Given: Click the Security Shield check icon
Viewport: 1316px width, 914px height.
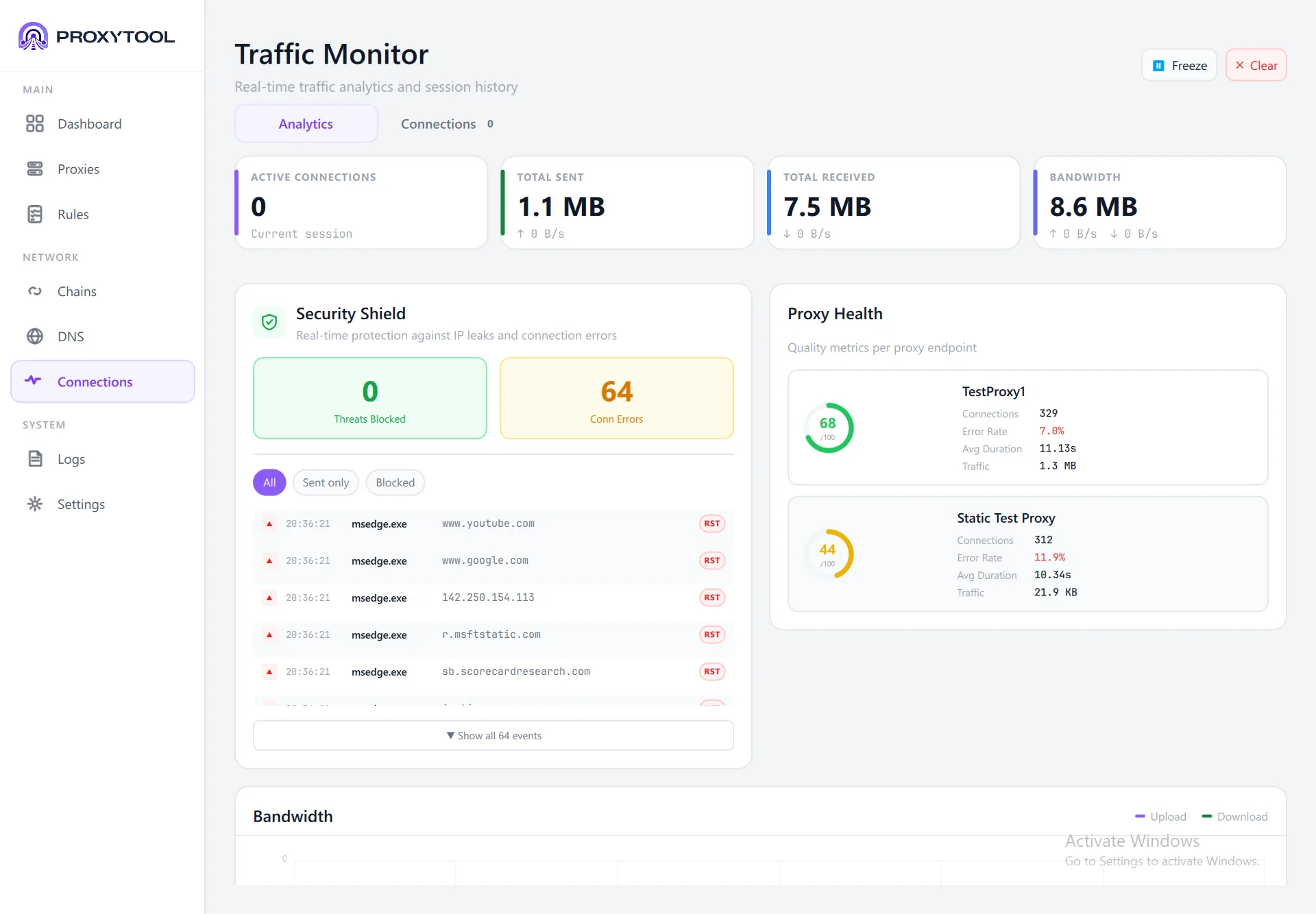Looking at the screenshot, I should (269, 322).
